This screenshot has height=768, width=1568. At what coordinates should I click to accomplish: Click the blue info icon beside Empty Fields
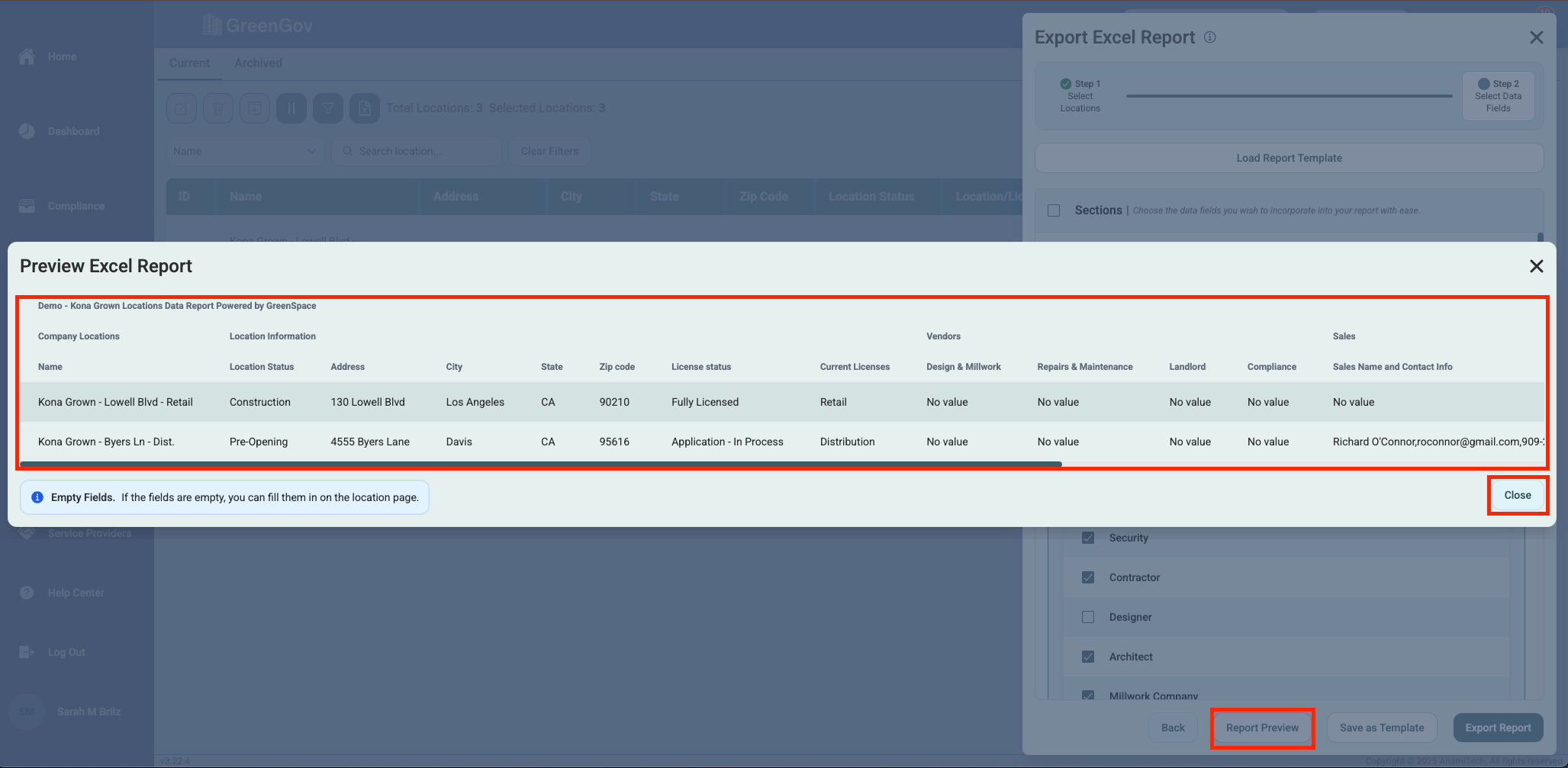tap(37, 497)
